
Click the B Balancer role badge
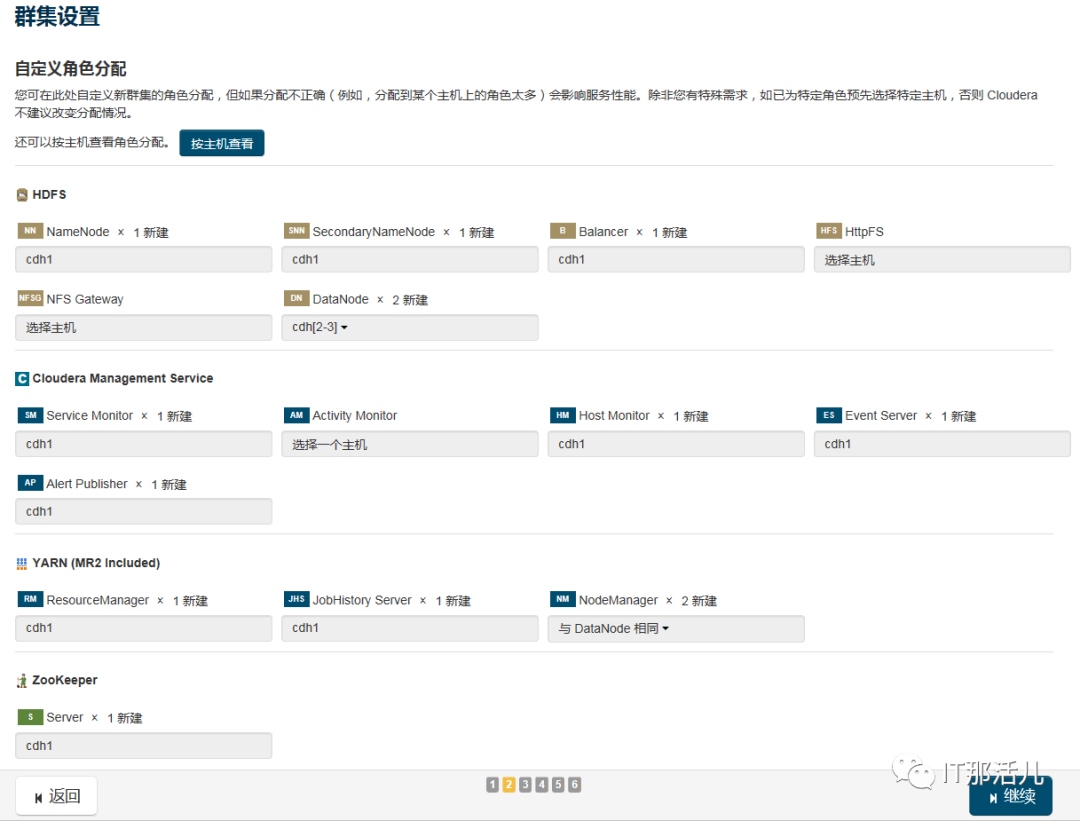(x=563, y=231)
